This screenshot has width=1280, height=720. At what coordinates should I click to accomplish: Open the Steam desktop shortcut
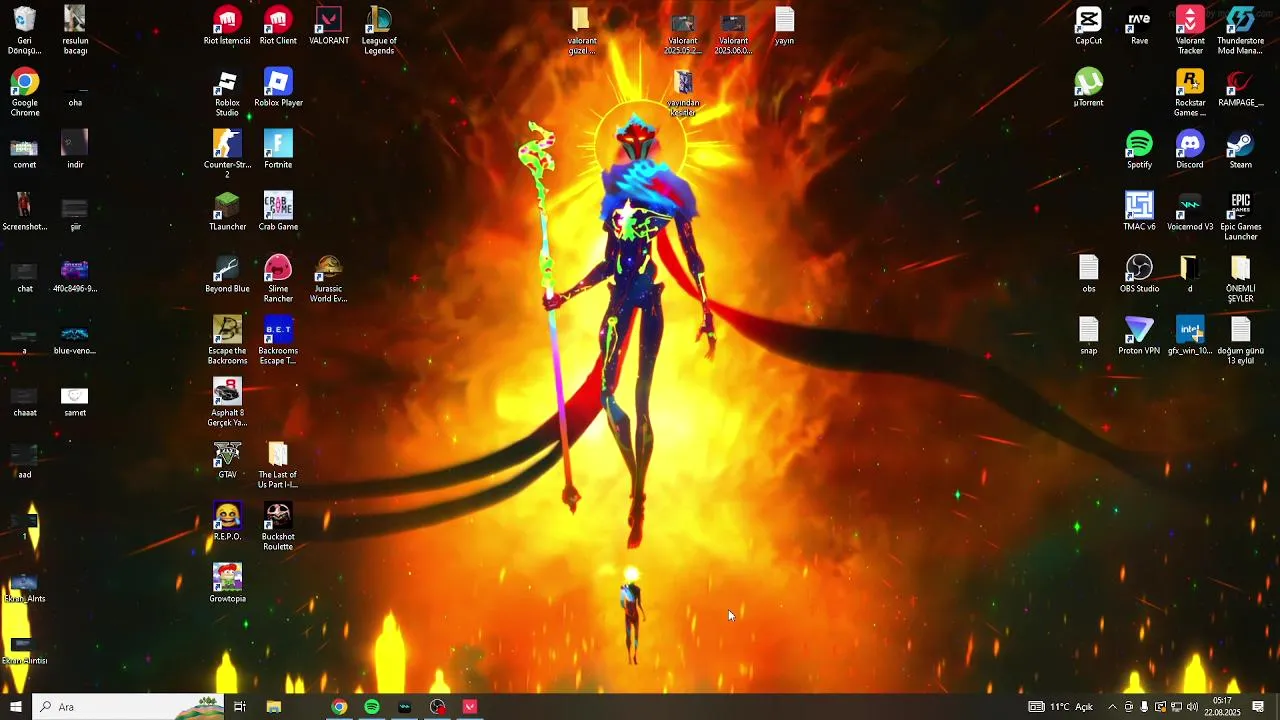pyautogui.click(x=1240, y=150)
